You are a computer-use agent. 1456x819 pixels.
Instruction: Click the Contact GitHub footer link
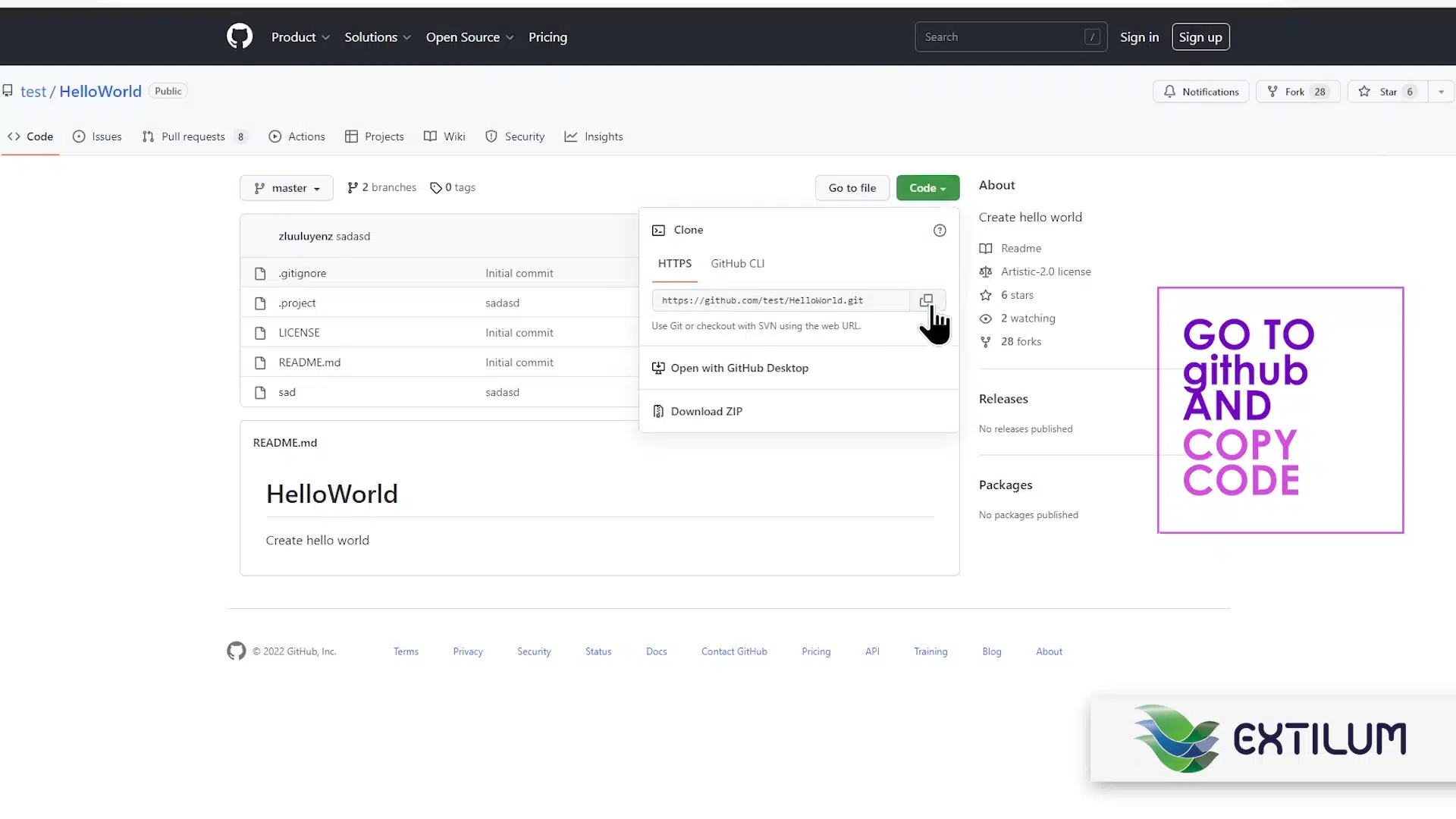click(x=734, y=651)
